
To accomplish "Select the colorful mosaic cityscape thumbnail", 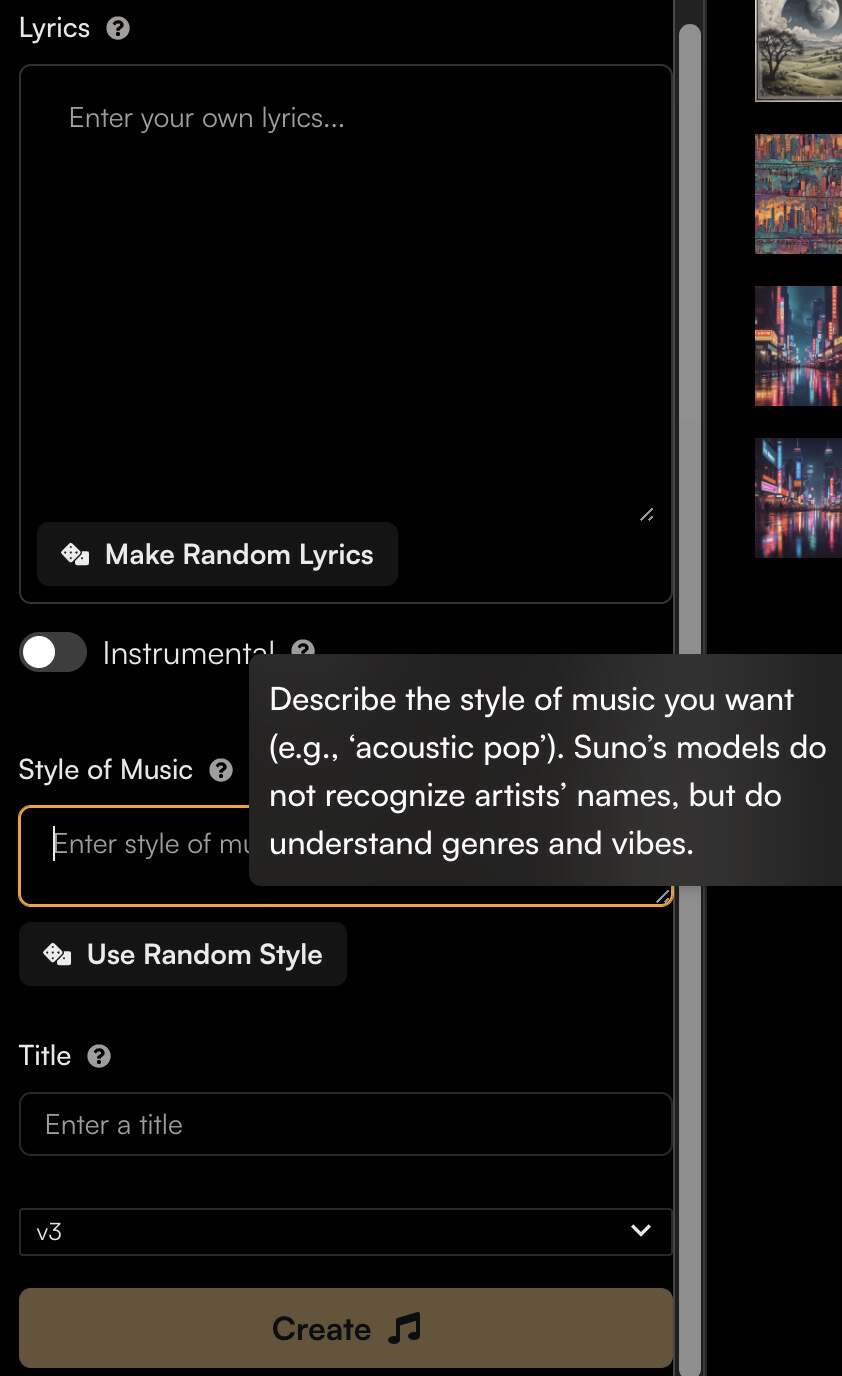I will pos(798,194).
